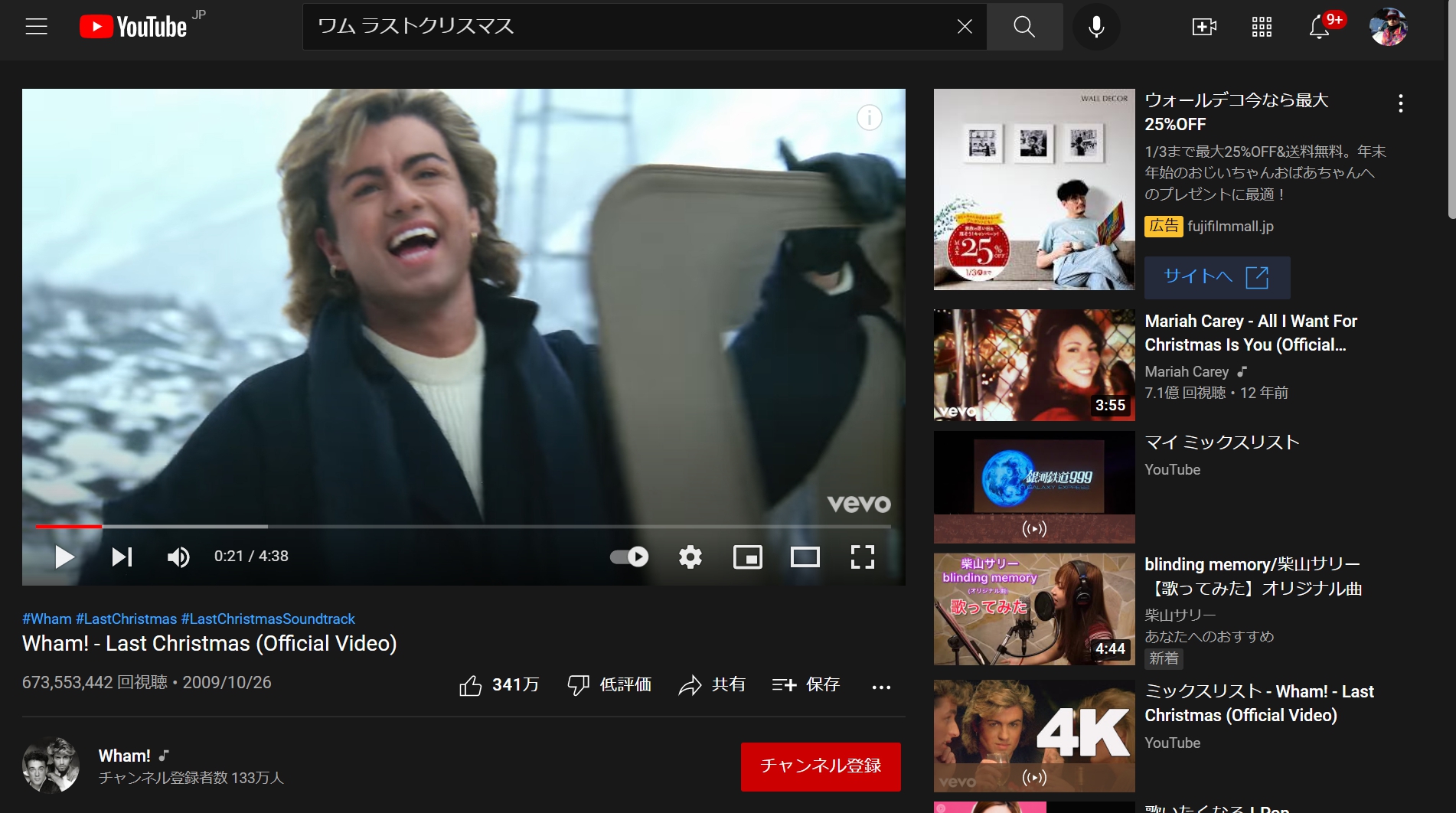Screen dimensions: 1456x813
Task: Toggle the autoplay switch
Action: pos(629,557)
